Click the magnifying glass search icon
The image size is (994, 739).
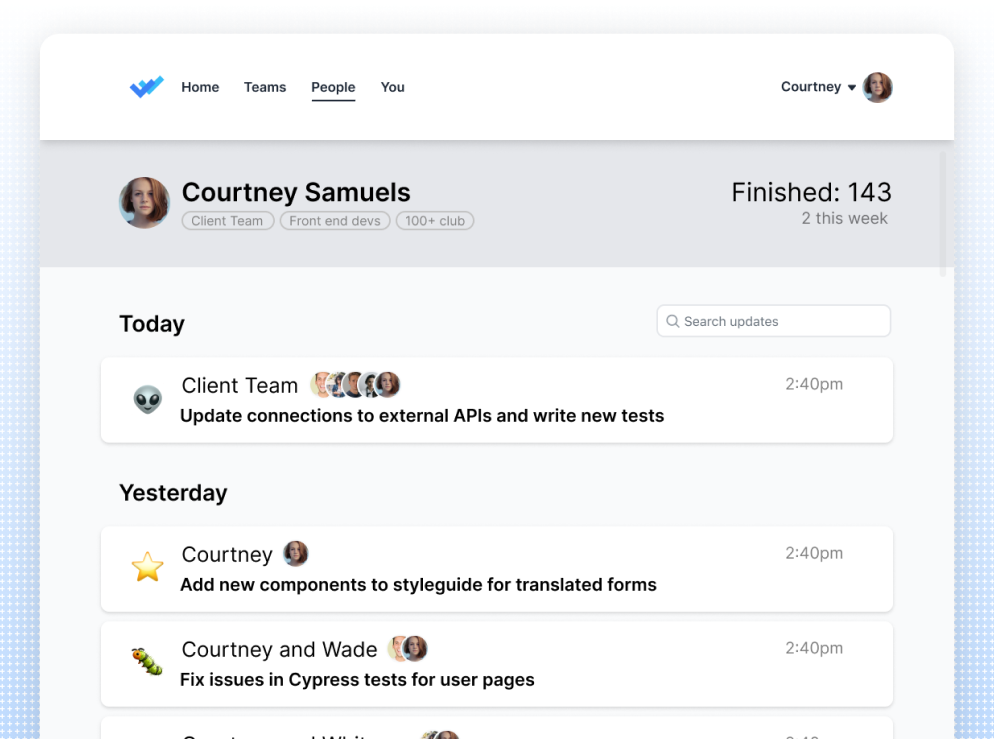click(x=673, y=321)
